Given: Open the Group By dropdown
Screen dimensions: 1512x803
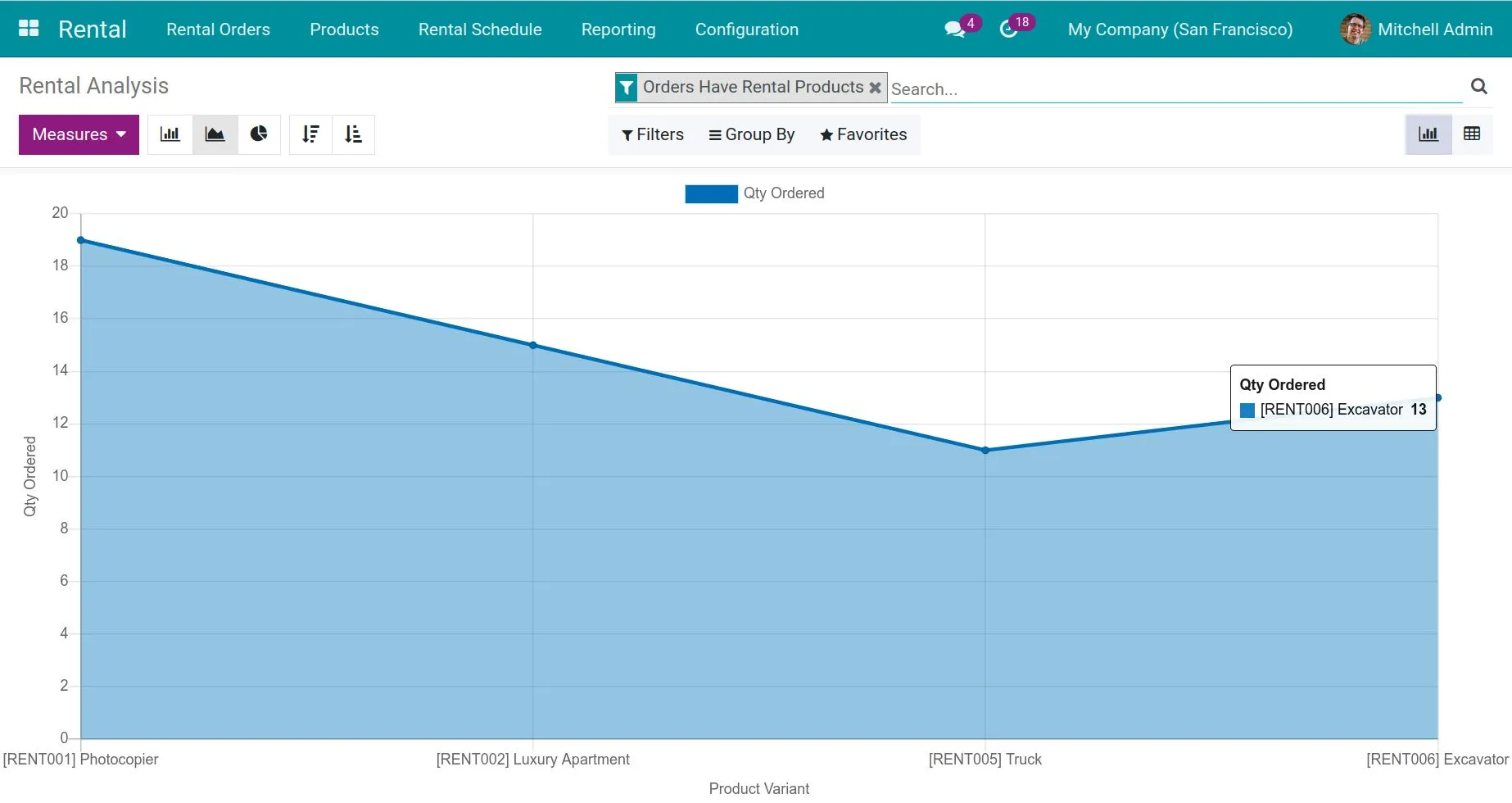Looking at the screenshot, I should (x=752, y=134).
